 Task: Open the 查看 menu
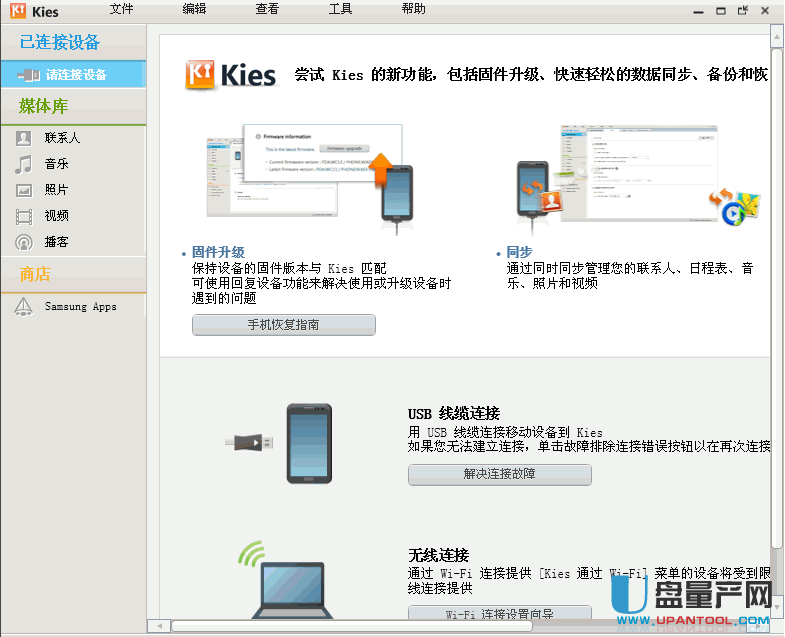tap(267, 9)
